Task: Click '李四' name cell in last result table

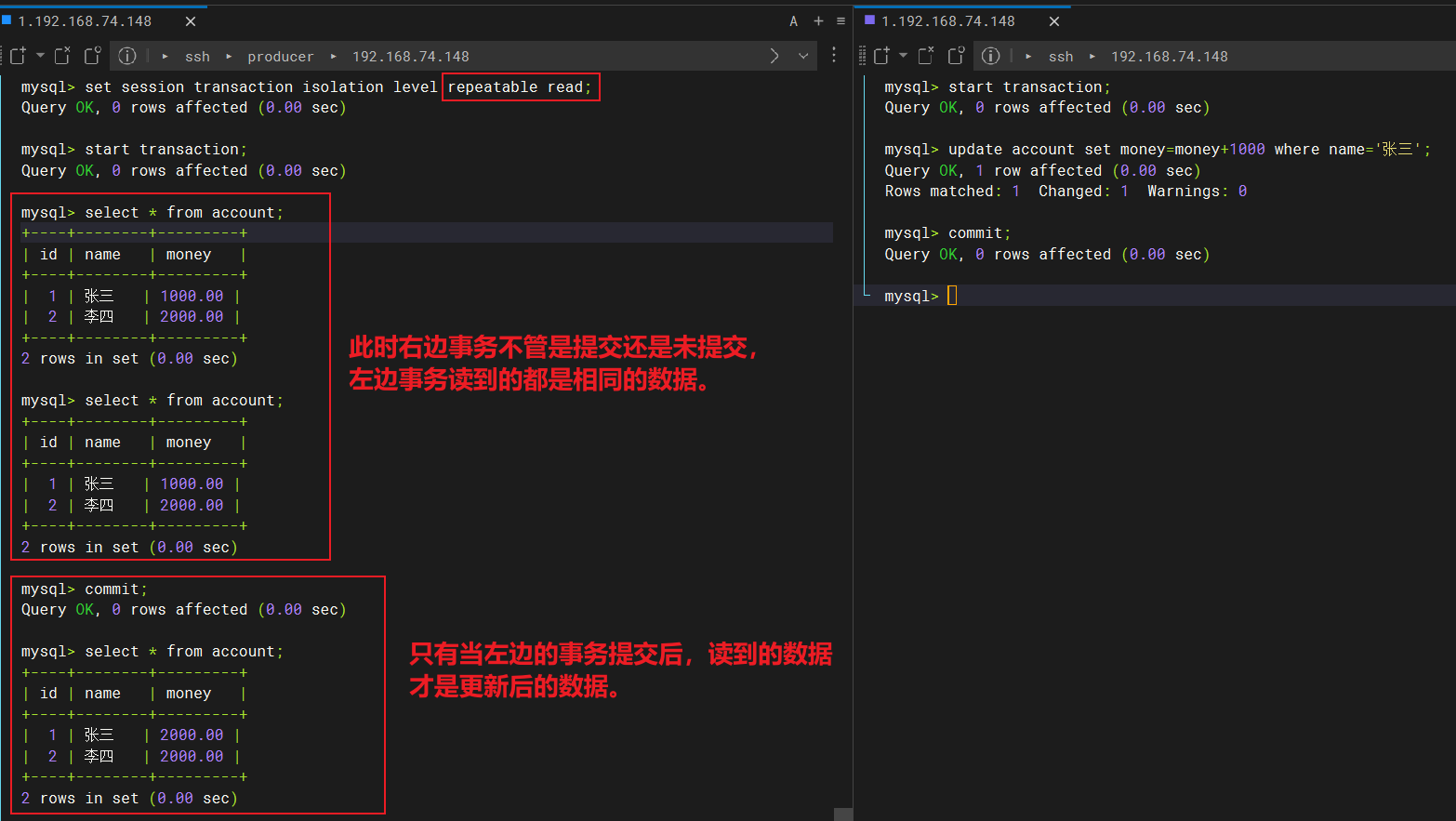Action: pyautogui.click(x=99, y=757)
